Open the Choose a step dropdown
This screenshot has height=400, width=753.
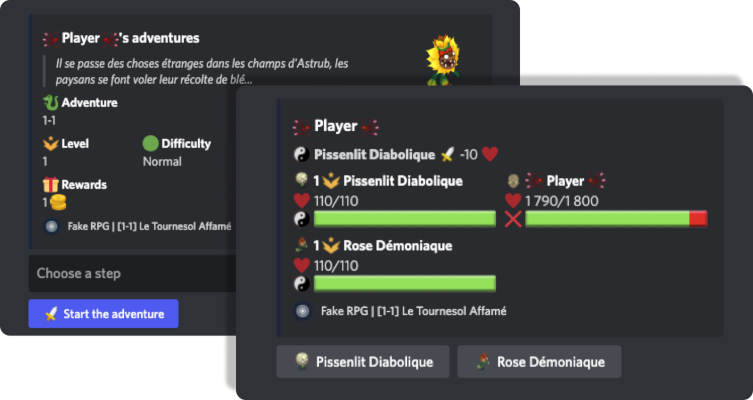130,273
